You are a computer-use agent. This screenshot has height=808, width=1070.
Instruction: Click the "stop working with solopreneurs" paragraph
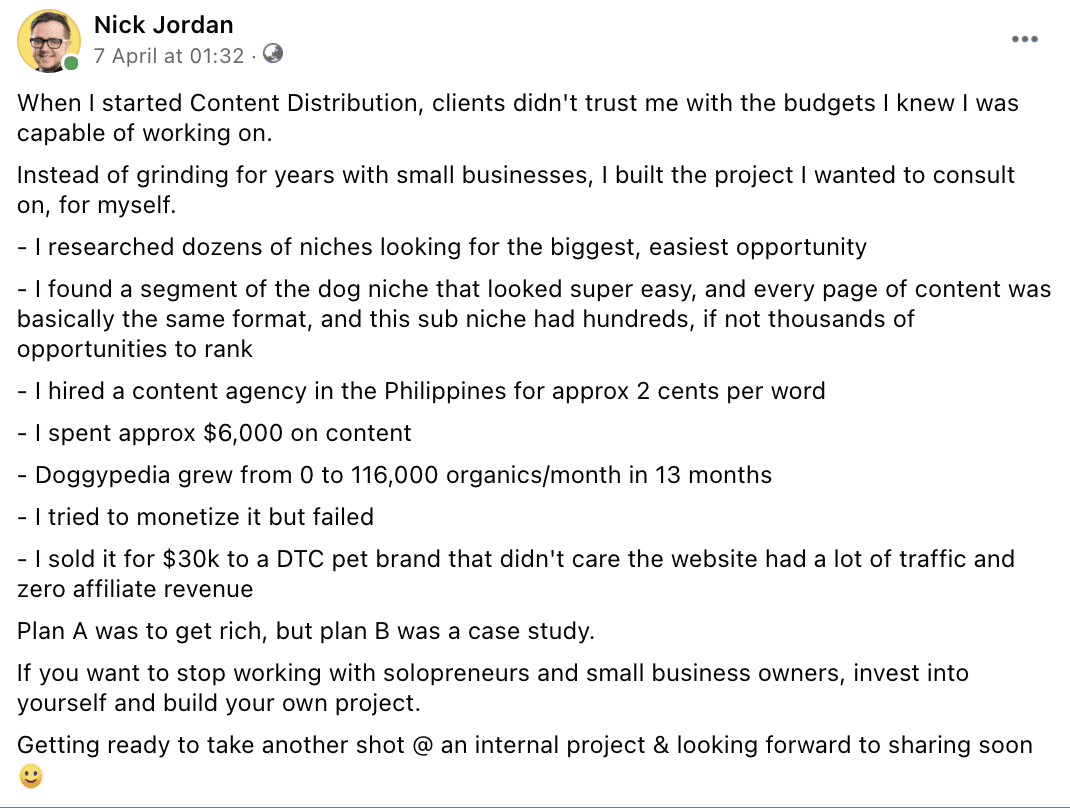pyautogui.click(x=493, y=687)
